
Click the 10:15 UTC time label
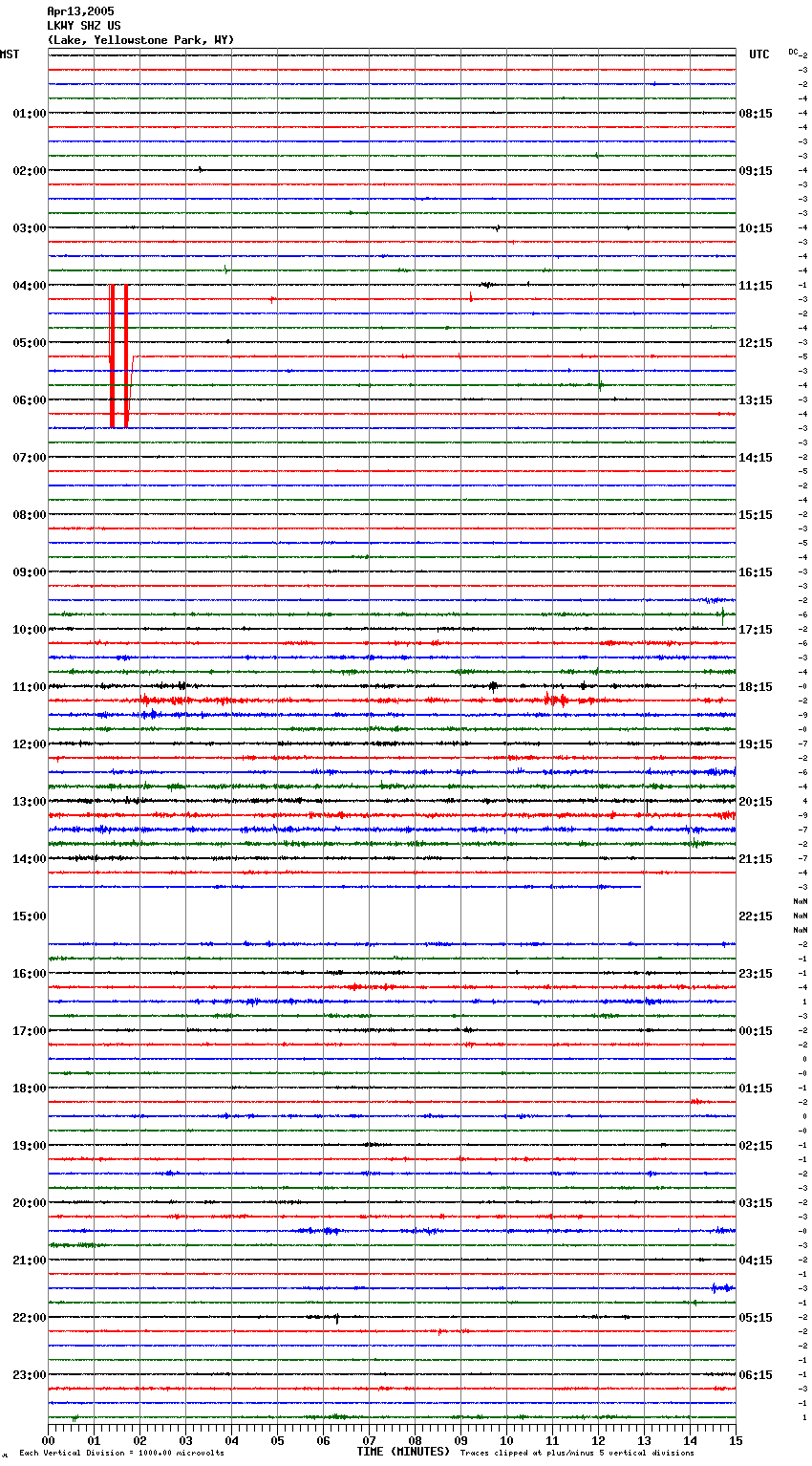point(756,228)
